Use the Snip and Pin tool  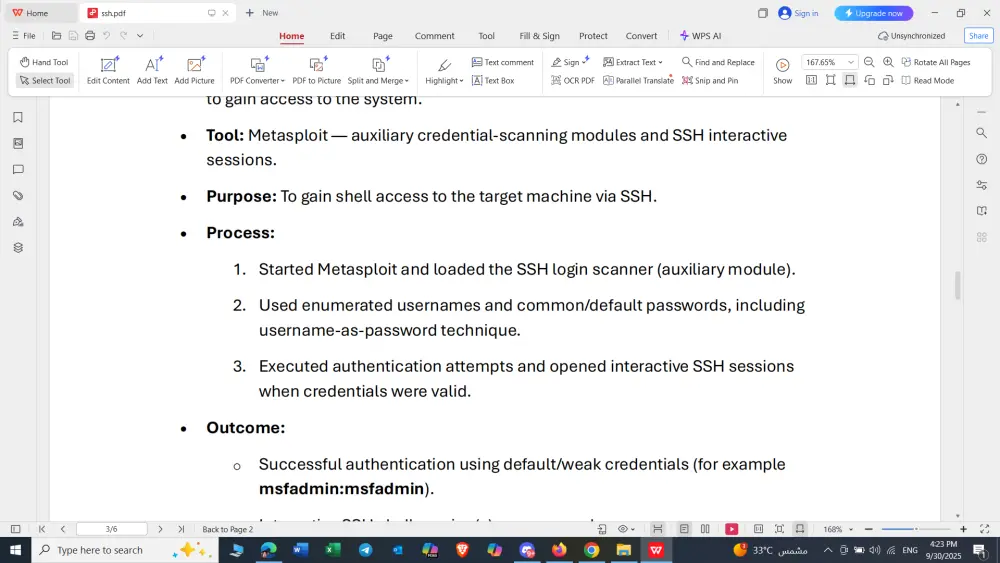click(710, 80)
